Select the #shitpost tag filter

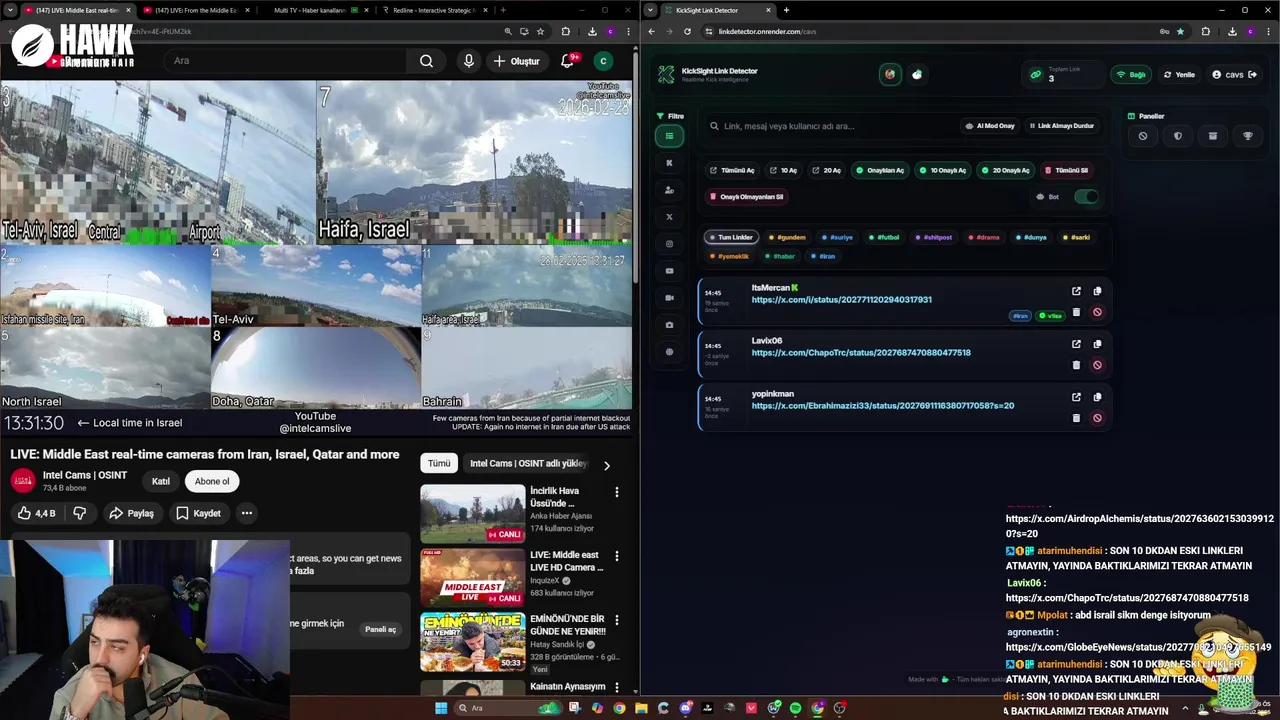[933, 238]
